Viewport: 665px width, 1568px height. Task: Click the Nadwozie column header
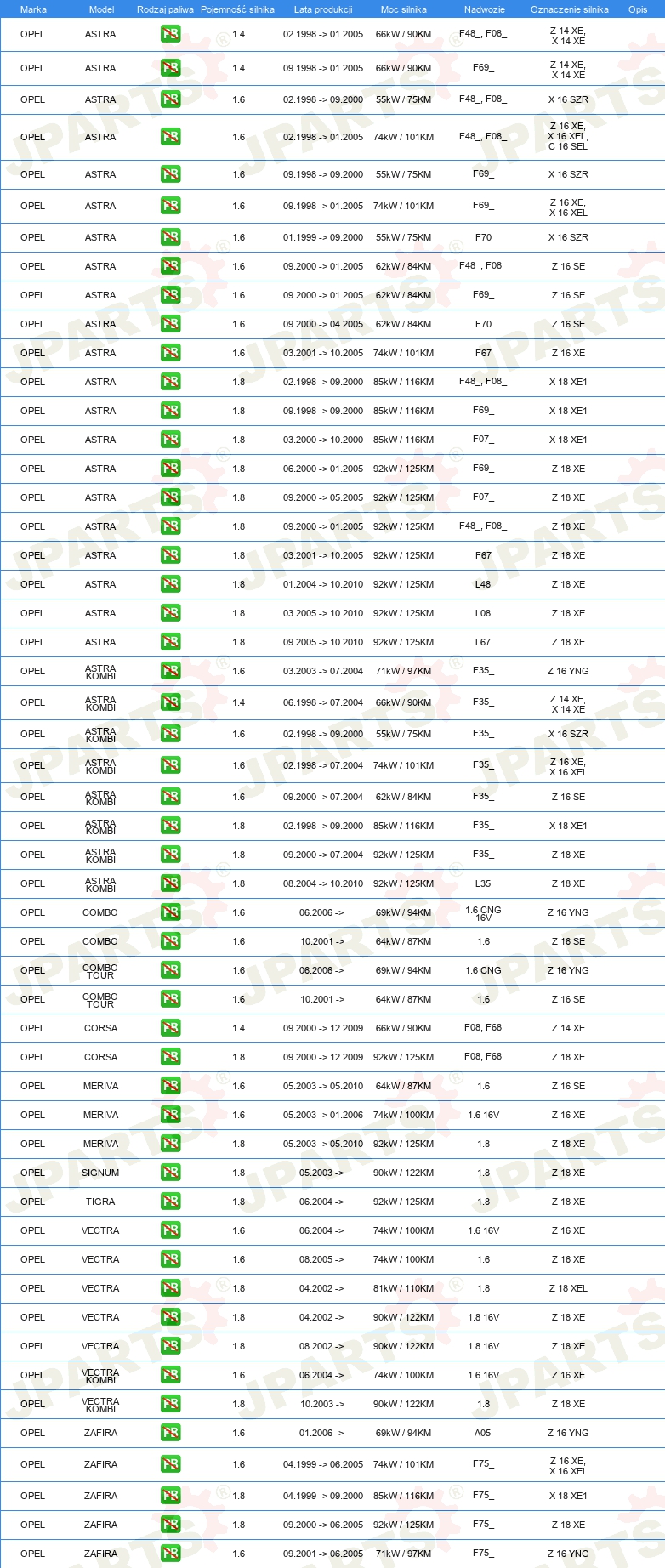coord(485,9)
